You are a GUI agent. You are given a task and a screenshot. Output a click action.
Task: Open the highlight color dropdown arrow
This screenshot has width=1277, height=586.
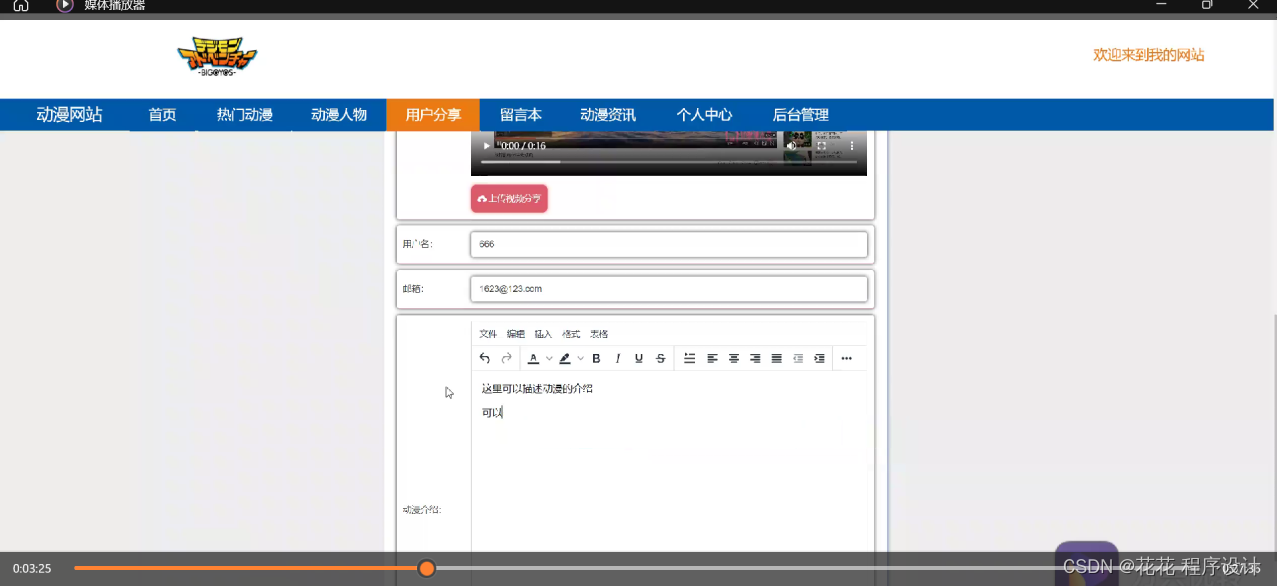pyautogui.click(x=581, y=358)
